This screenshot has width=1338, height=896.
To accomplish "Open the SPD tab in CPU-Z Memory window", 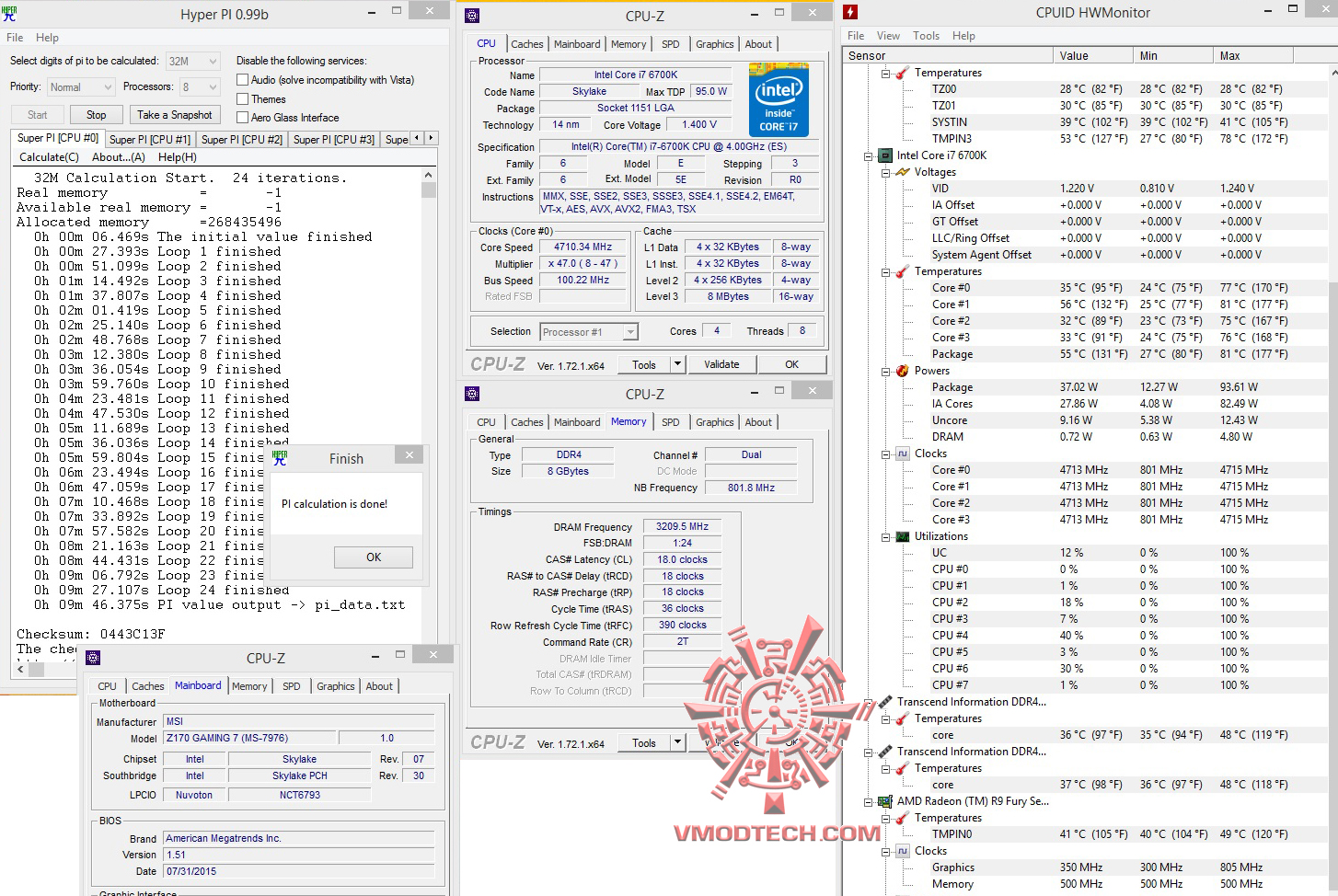I will (x=671, y=422).
